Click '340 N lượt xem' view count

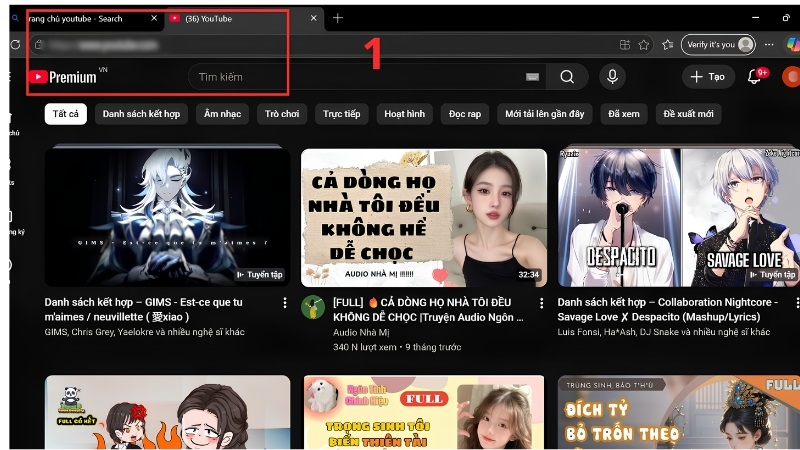pos(365,347)
